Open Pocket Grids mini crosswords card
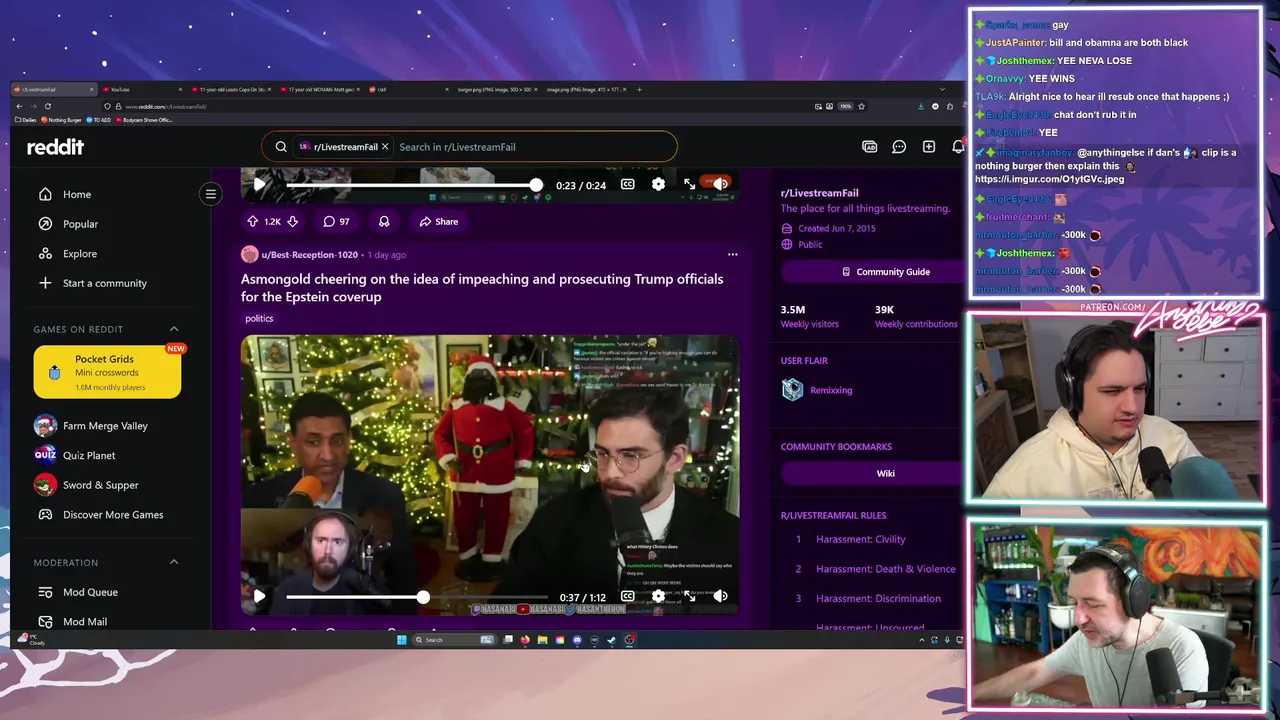This screenshot has width=1280, height=720. click(107, 372)
